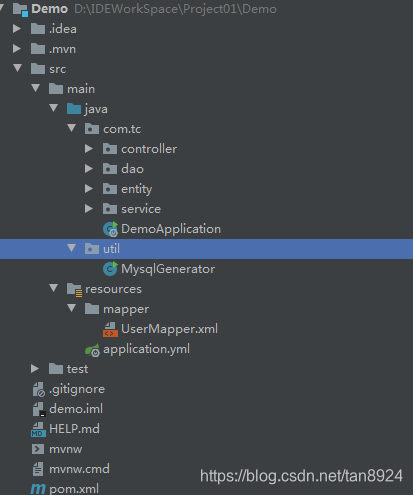Screen dimensions: 413x495
Task: Click the DemoApplication Spring class icon
Action: tap(110, 229)
